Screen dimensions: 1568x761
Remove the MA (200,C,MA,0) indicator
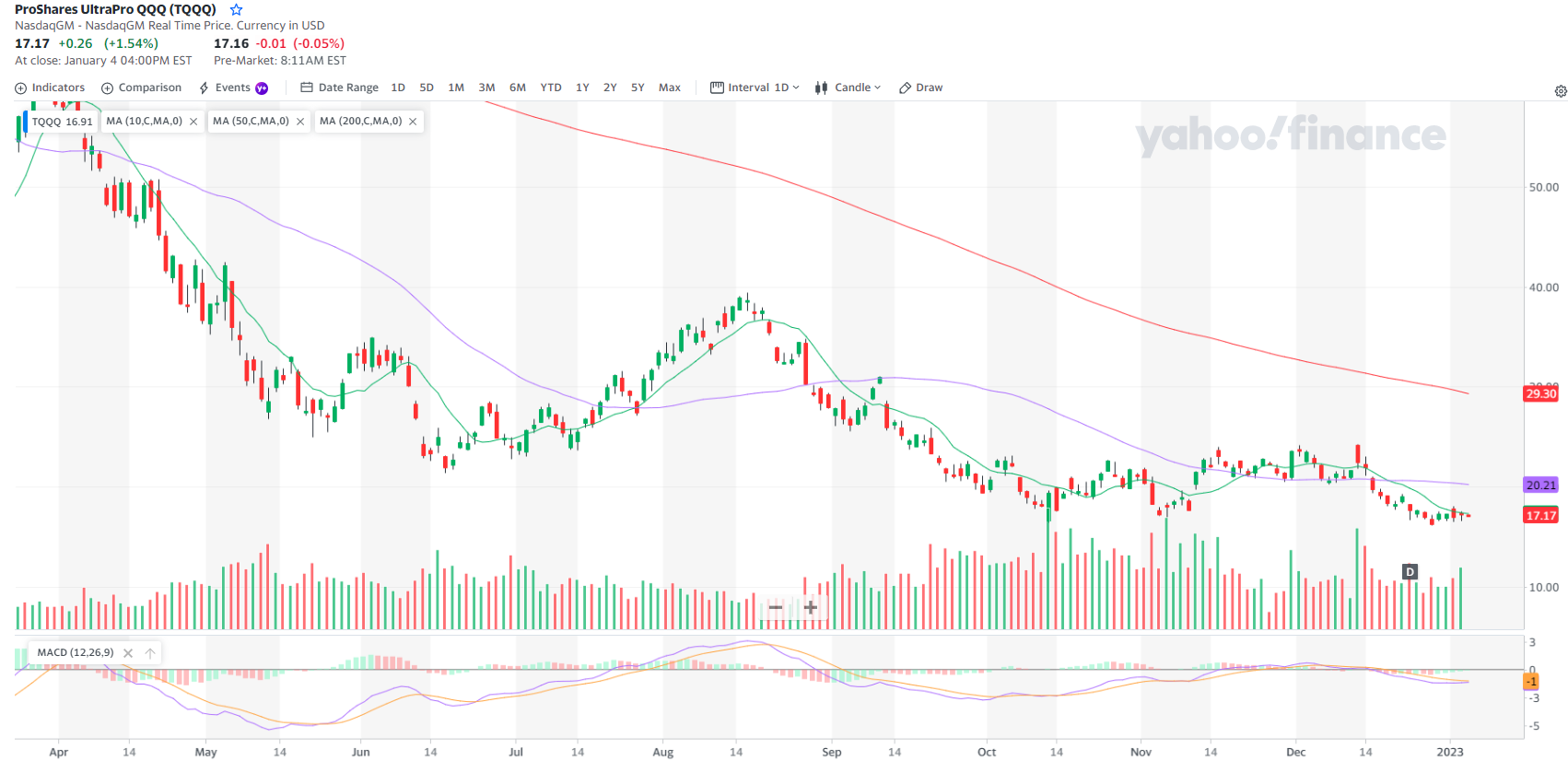(x=413, y=122)
